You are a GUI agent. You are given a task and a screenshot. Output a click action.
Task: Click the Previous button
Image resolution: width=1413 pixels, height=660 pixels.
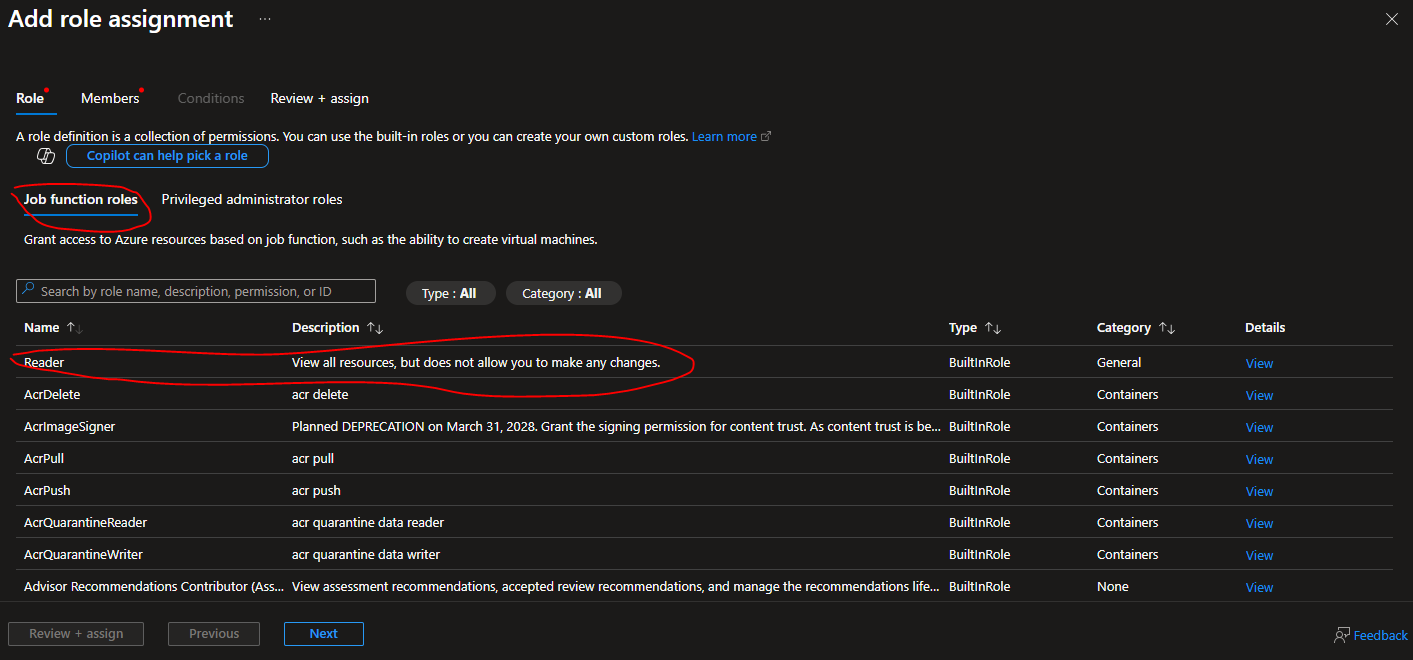click(214, 634)
